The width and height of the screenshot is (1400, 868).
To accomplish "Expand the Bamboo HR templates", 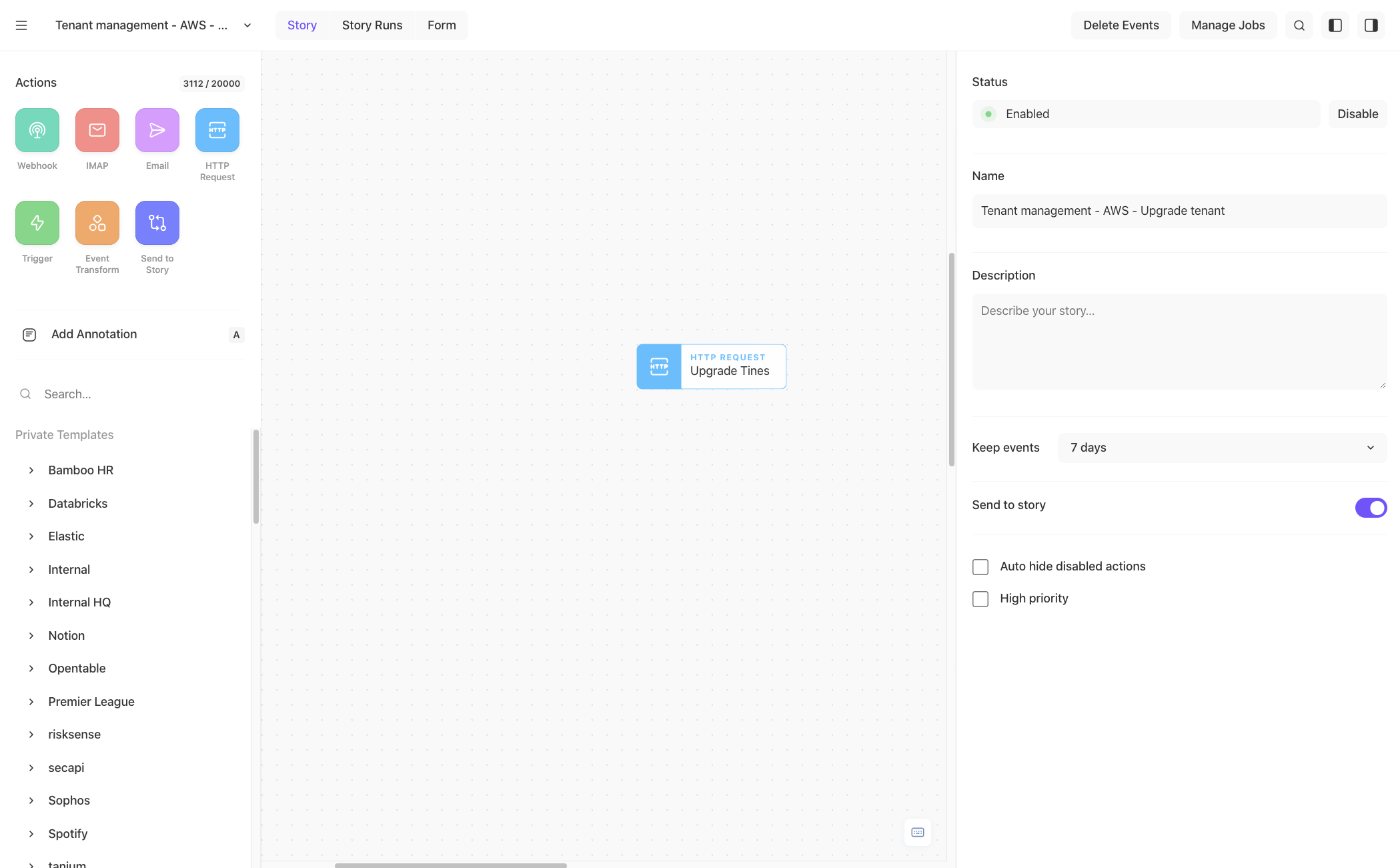I will coord(31,470).
